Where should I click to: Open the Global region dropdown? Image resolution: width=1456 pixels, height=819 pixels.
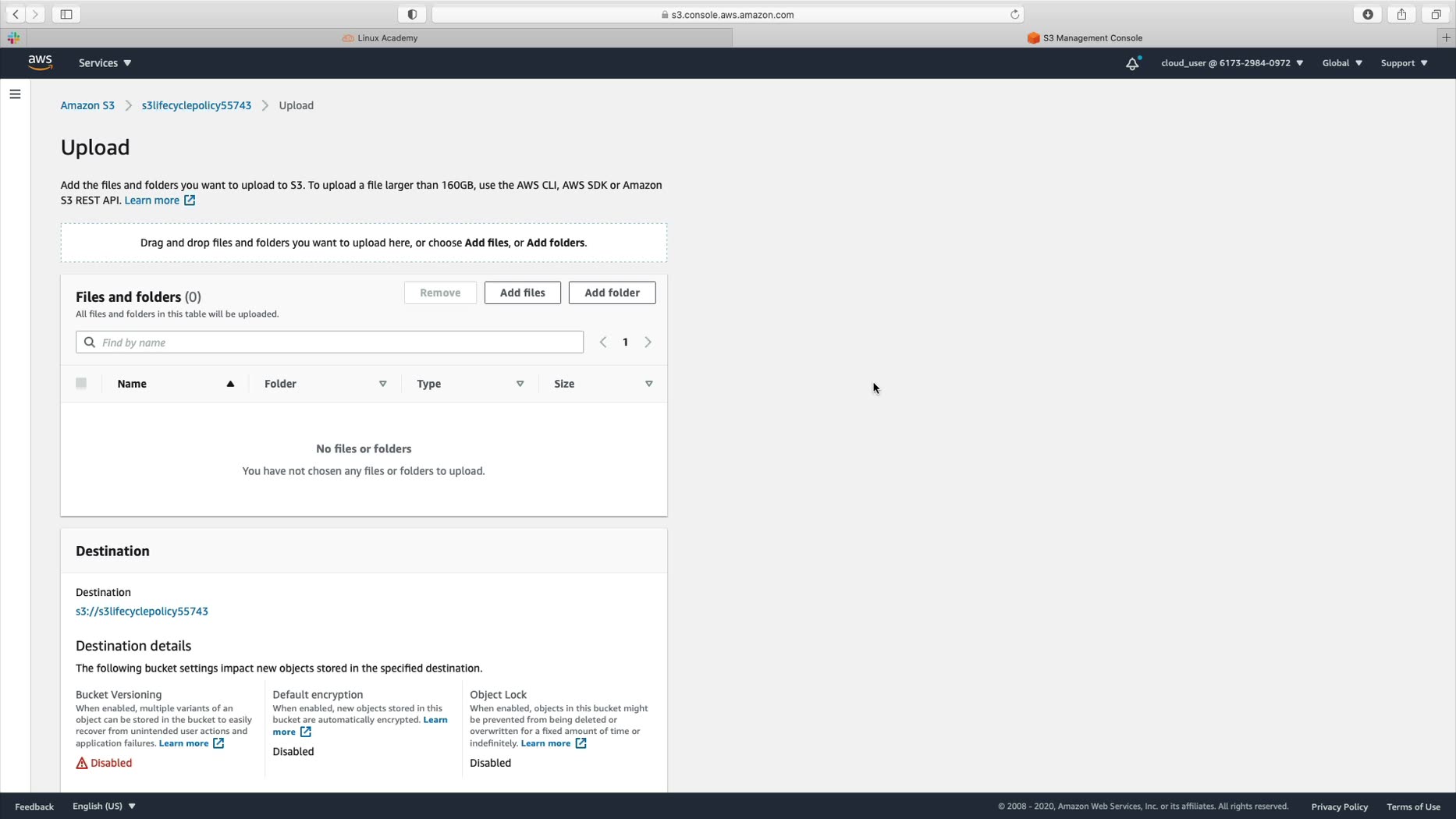pos(1342,63)
